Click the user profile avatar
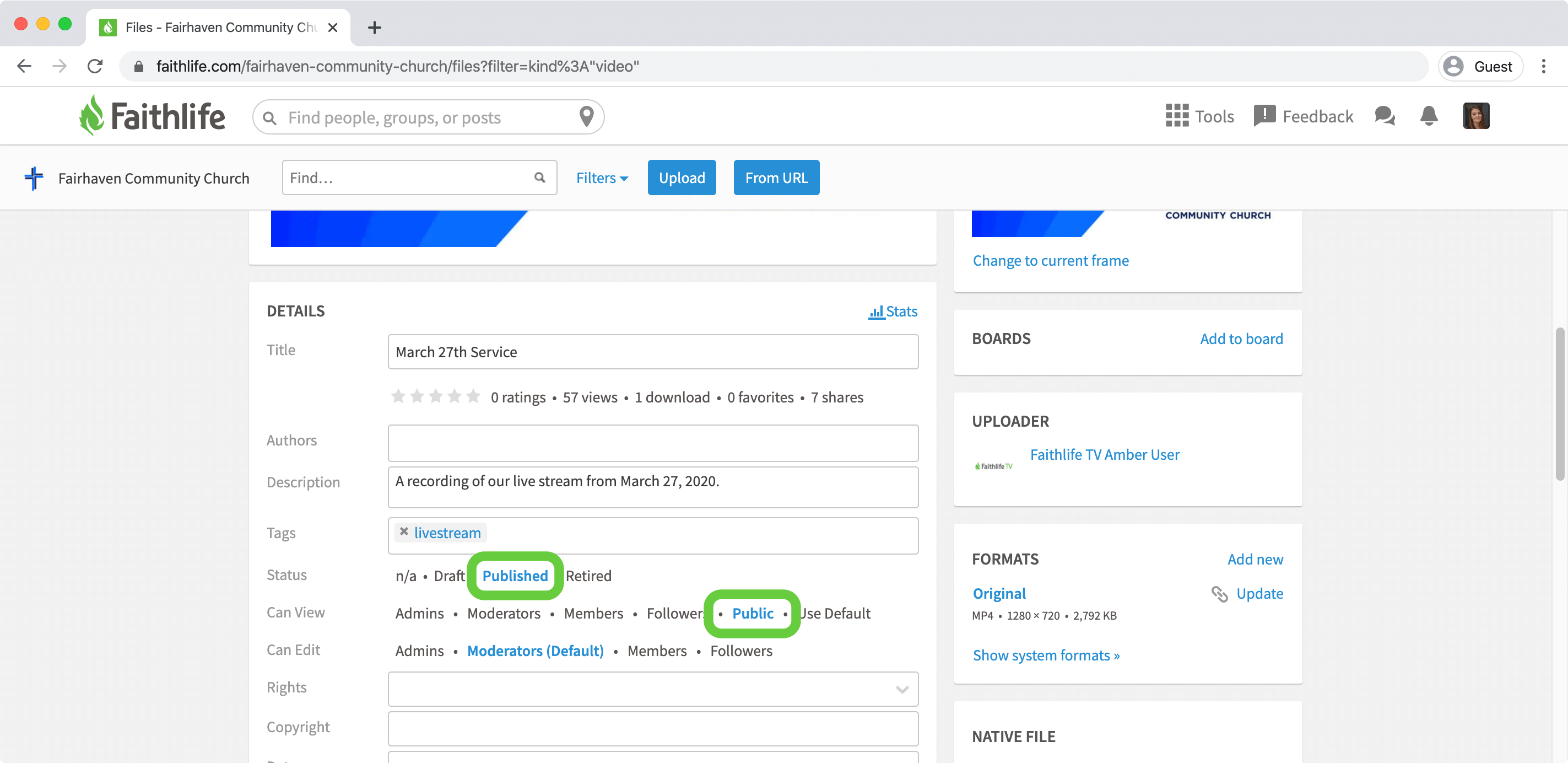 pyautogui.click(x=1476, y=116)
